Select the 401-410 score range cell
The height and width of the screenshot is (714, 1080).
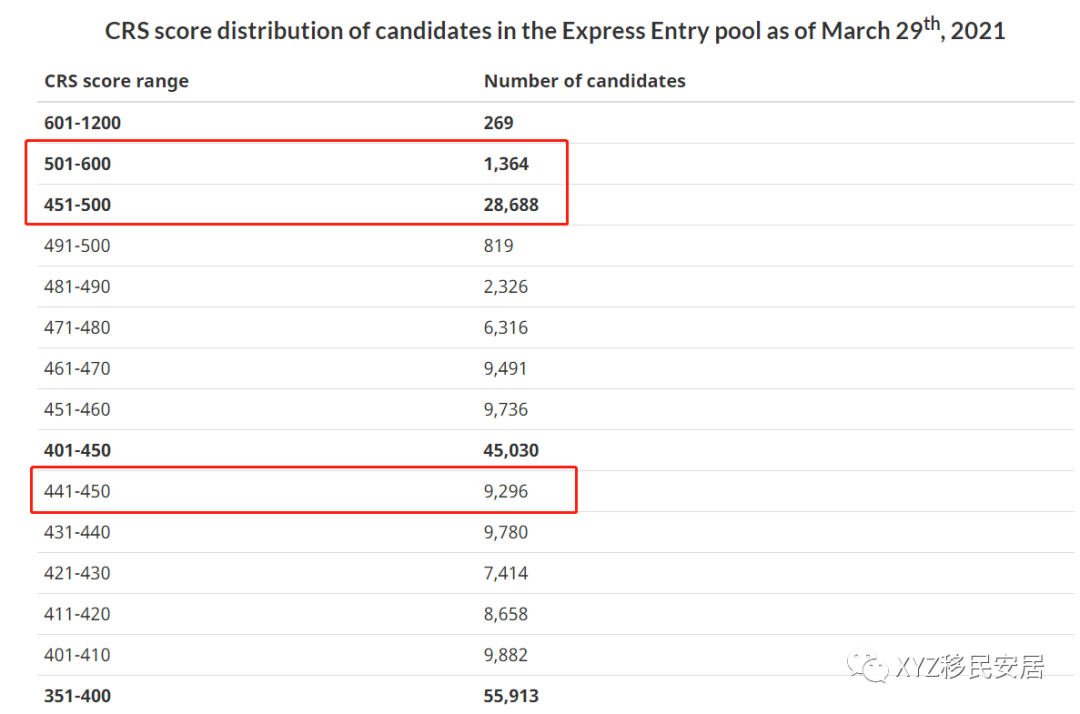coord(77,656)
